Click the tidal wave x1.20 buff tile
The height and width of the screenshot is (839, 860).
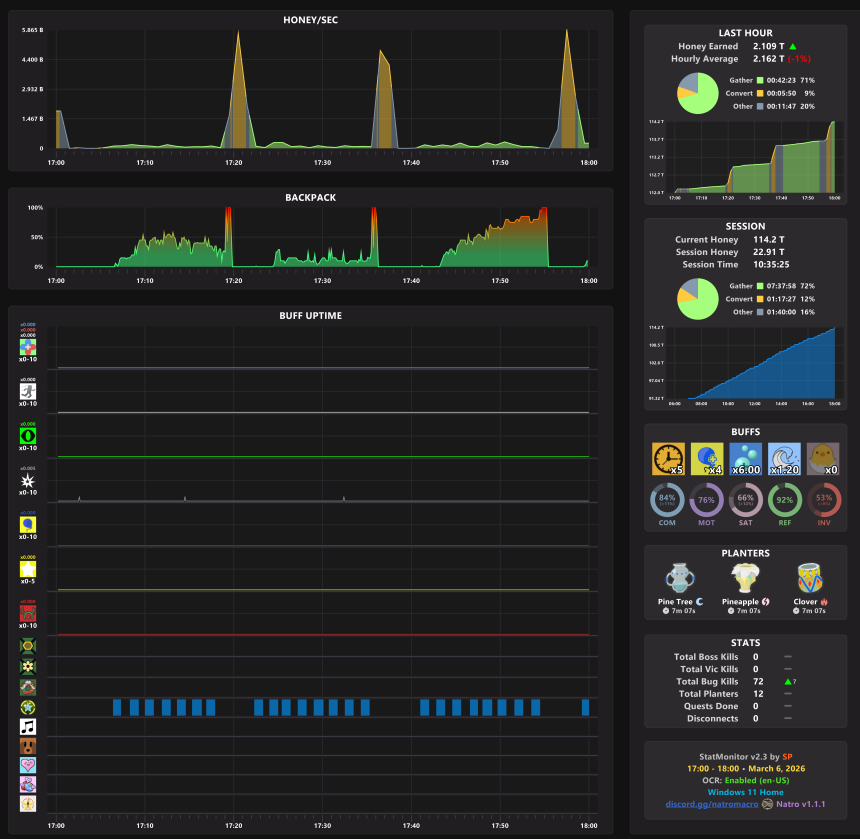[784, 459]
